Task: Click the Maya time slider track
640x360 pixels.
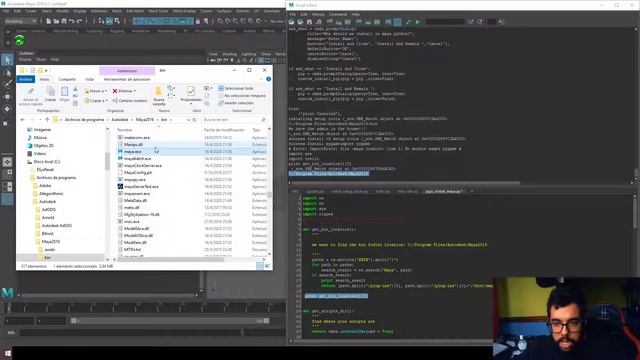Action: [x=145, y=307]
